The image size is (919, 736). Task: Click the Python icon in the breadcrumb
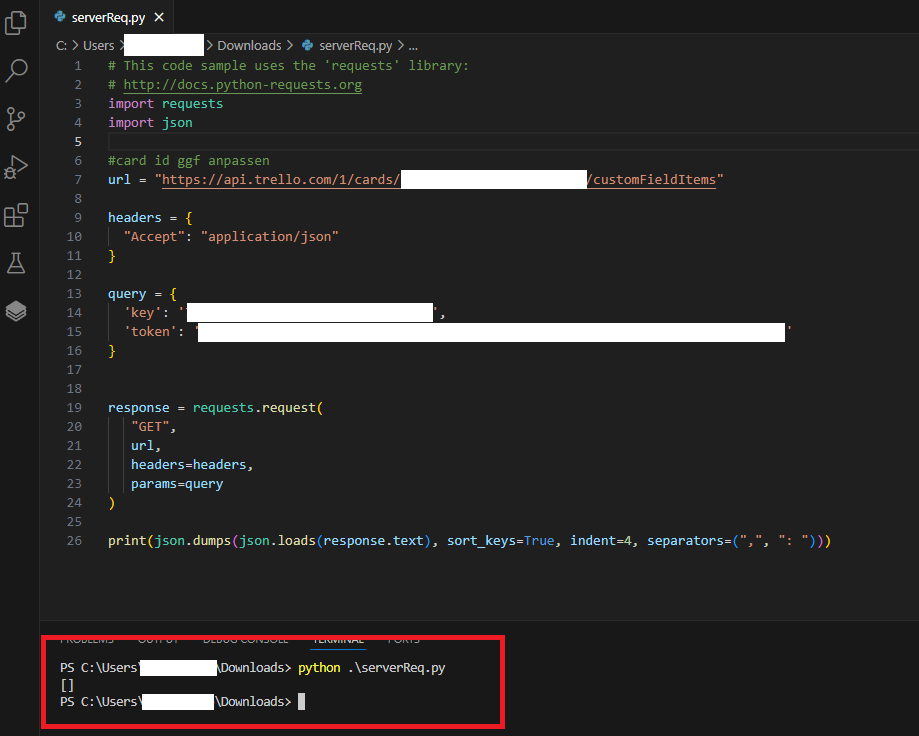[x=308, y=45]
